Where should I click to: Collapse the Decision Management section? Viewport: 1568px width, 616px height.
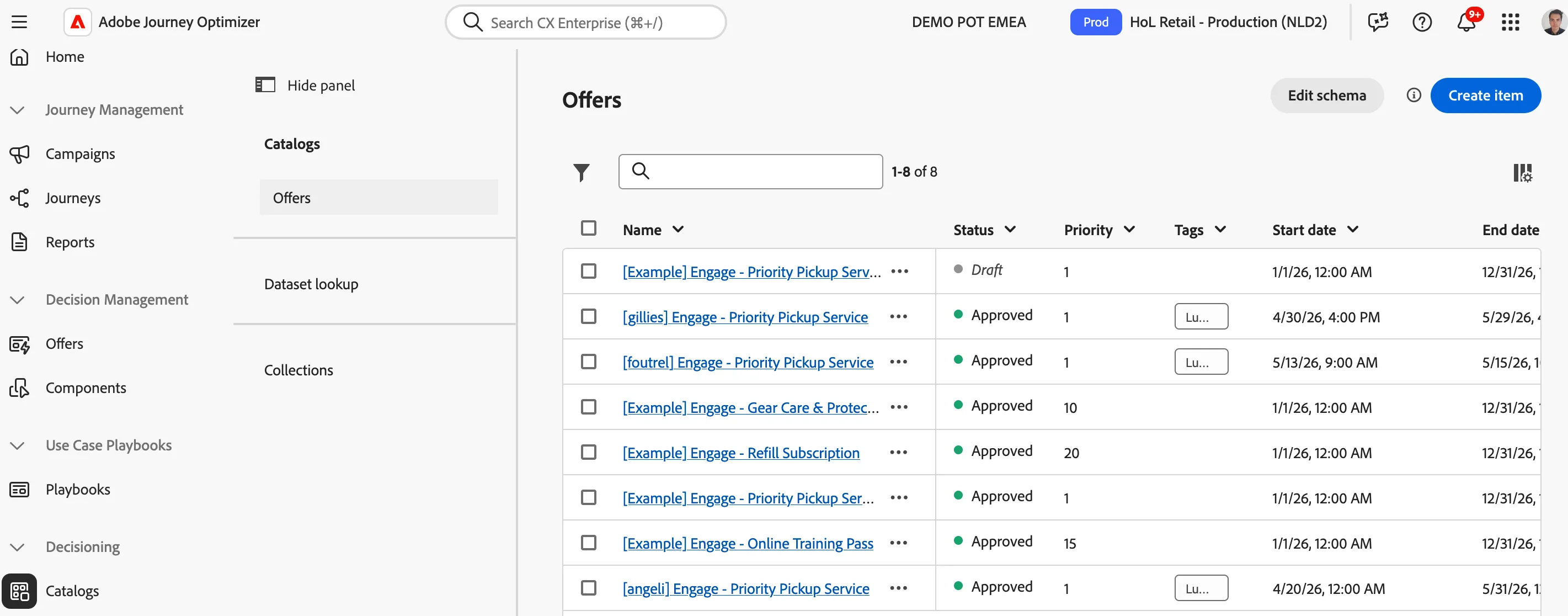pyautogui.click(x=18, y=300)
